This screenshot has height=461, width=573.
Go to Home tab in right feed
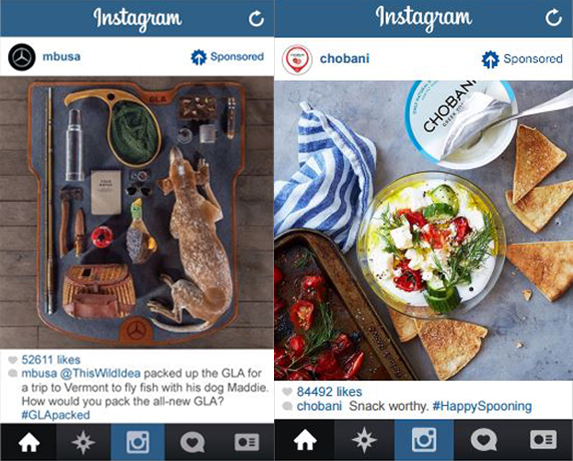click(305, 440)
